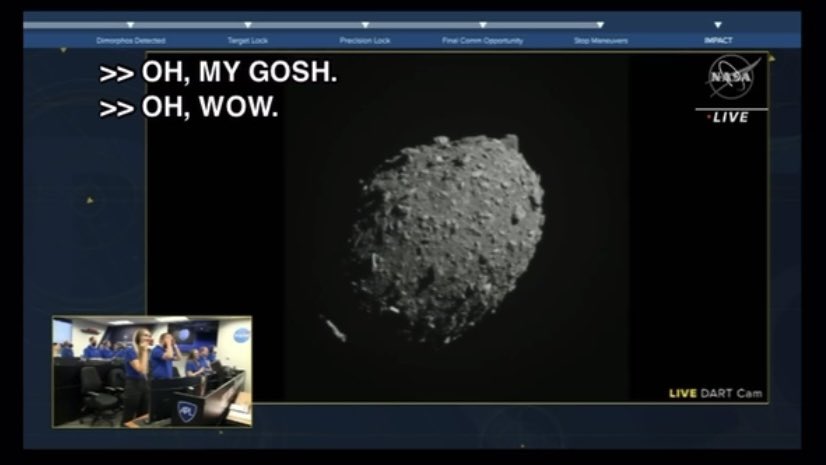The width and height of the screenshot is (826, 465).
Task: Open the mission control room inset video
Action: point(152,371)
